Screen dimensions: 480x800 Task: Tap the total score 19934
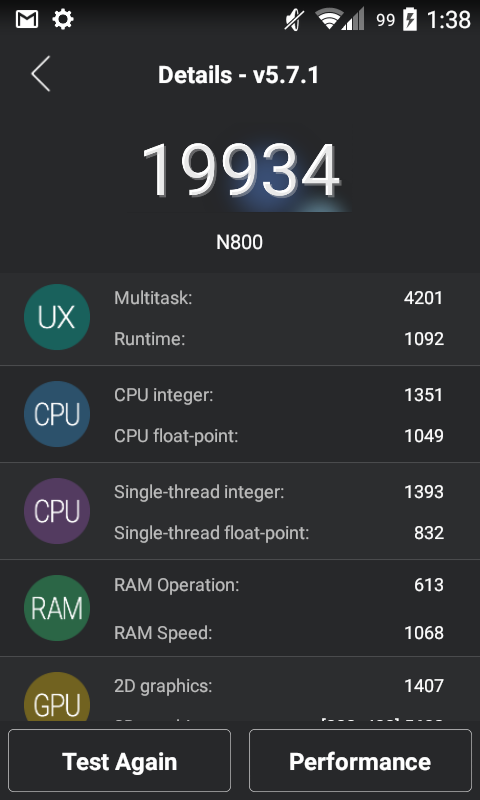click(241, 170)
